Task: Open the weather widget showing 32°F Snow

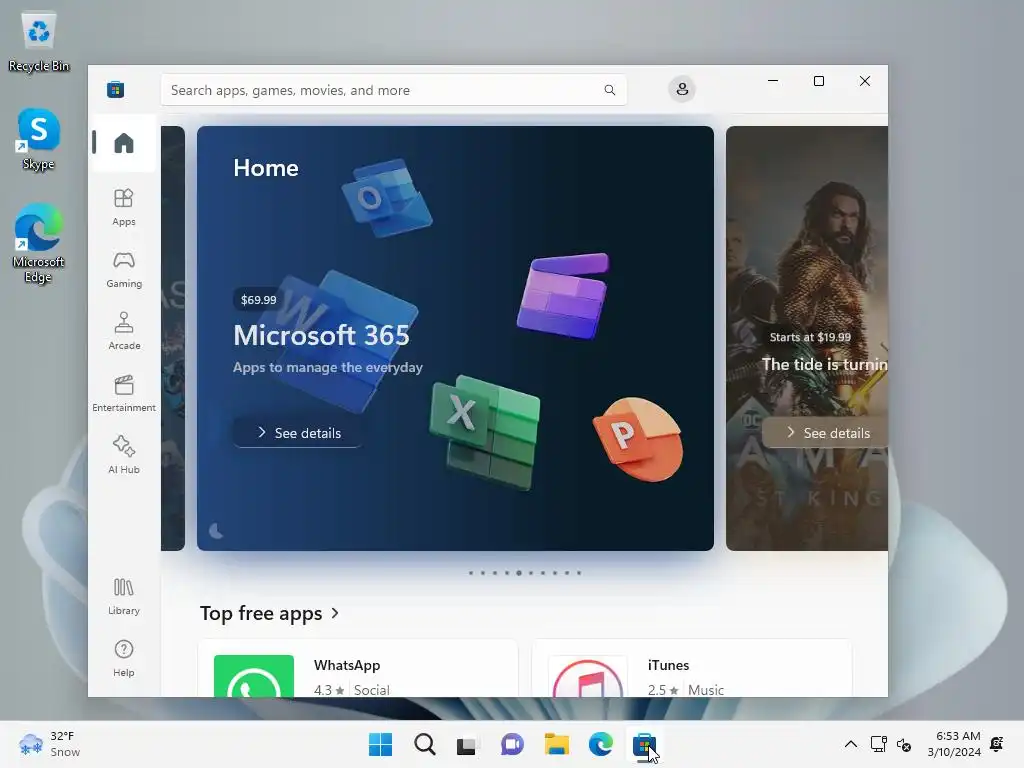Action: click(x=50, y=744)
